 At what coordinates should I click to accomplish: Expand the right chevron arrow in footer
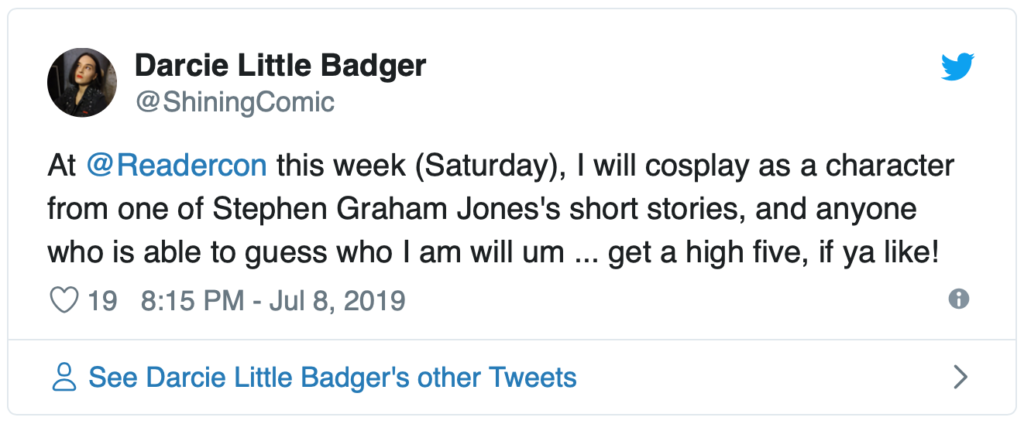pos(961,377)
